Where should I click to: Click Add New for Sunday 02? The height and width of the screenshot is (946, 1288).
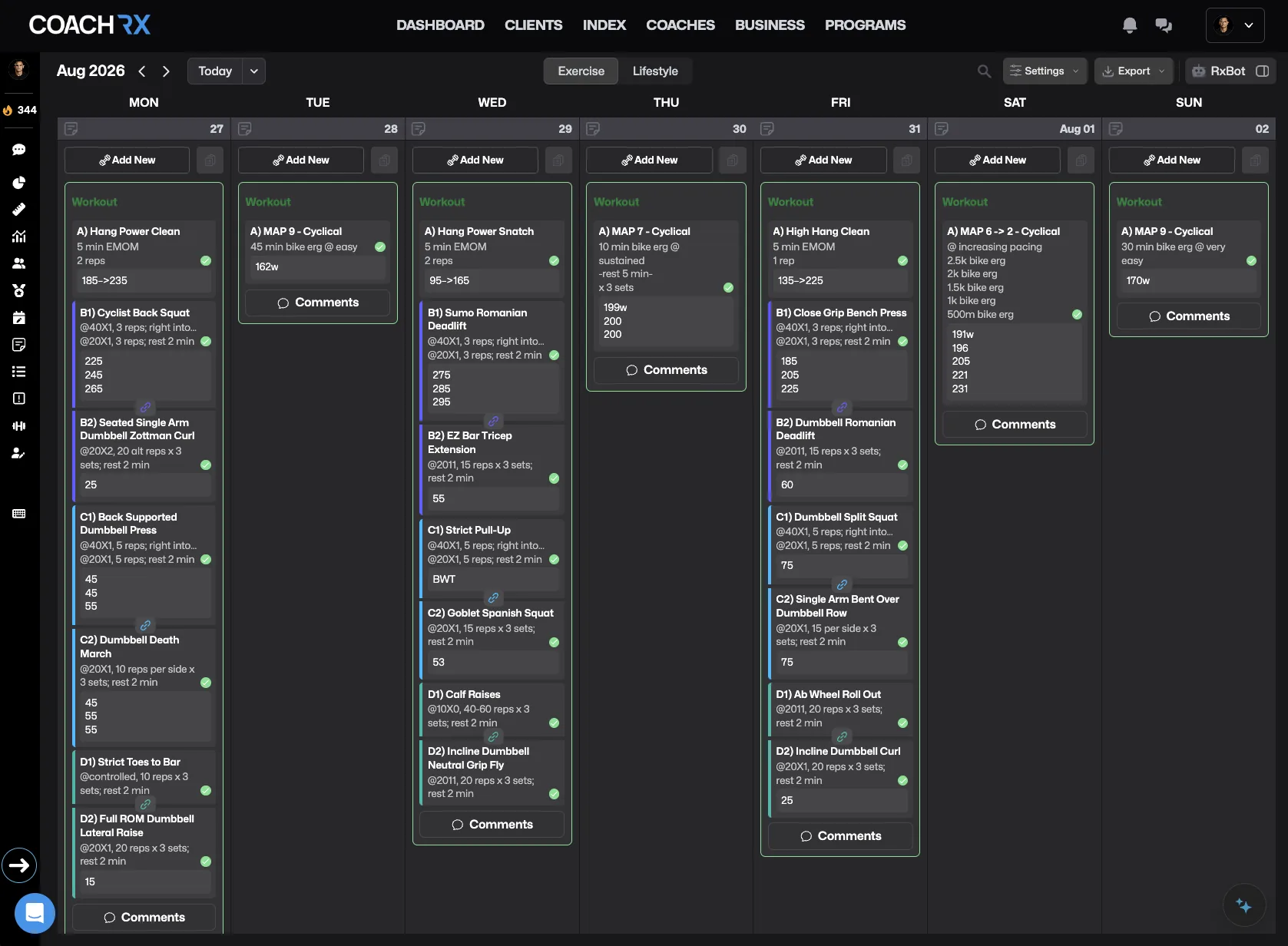click(1172, 160)
